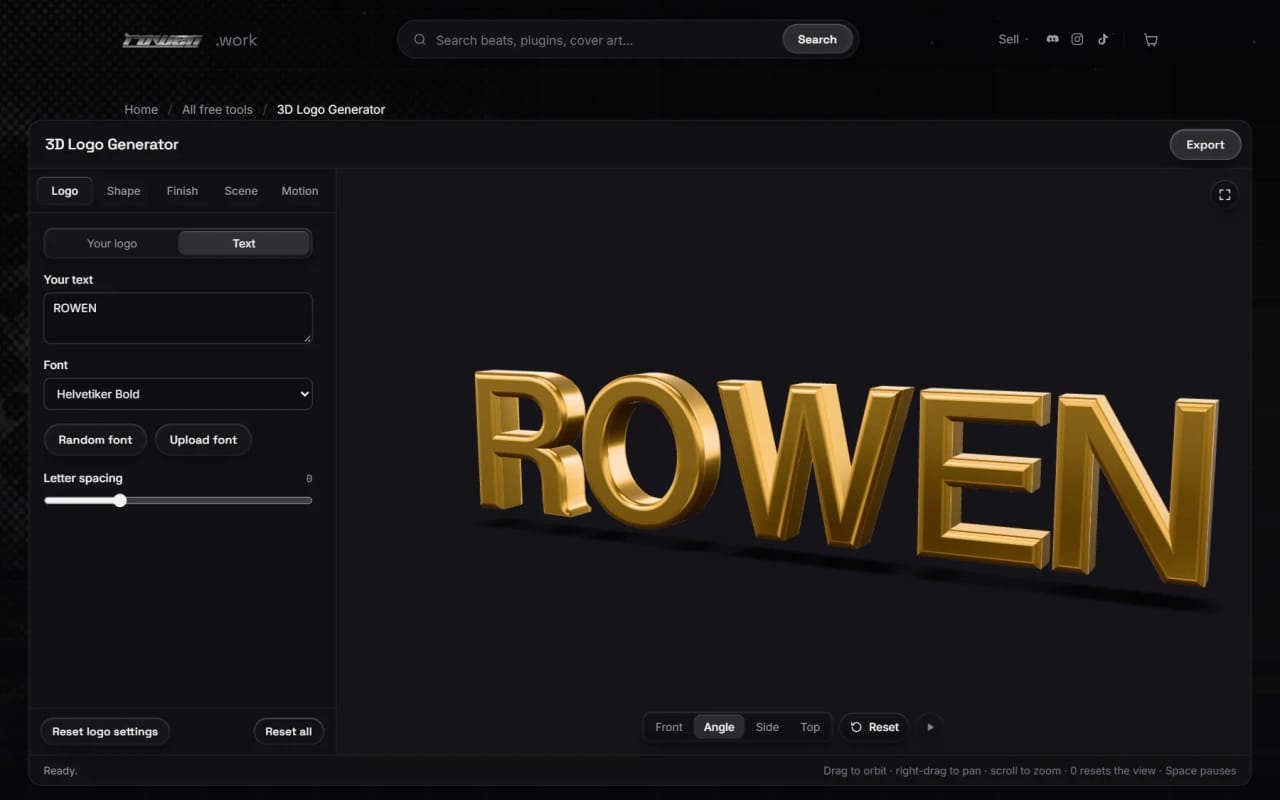Open the Instagram icon link
The width and height of the screenshot is (1280, 800).
pos(1077,39)
